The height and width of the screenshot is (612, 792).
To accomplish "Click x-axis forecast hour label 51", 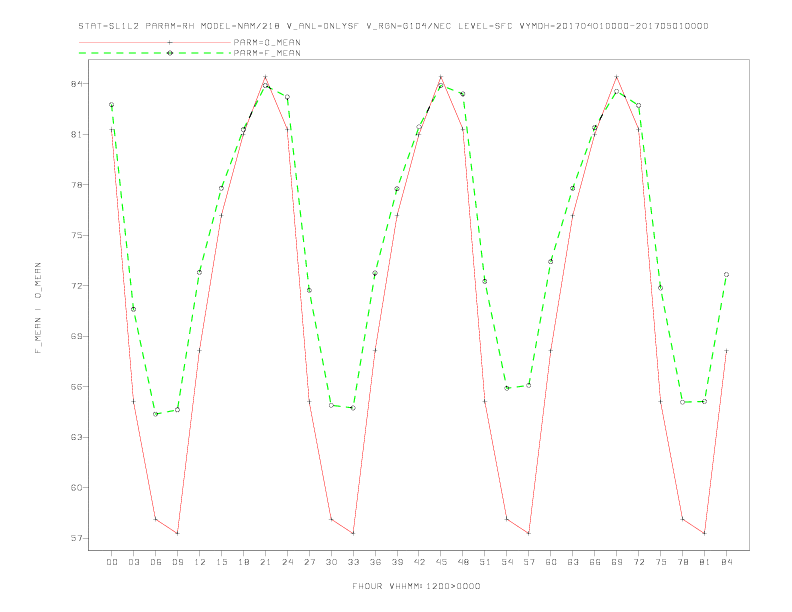I will pos(485,562).
